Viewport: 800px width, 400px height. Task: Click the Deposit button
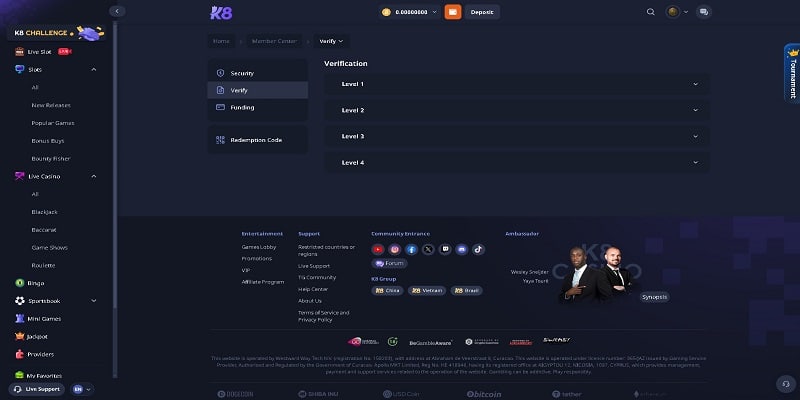tap(482, 12)
